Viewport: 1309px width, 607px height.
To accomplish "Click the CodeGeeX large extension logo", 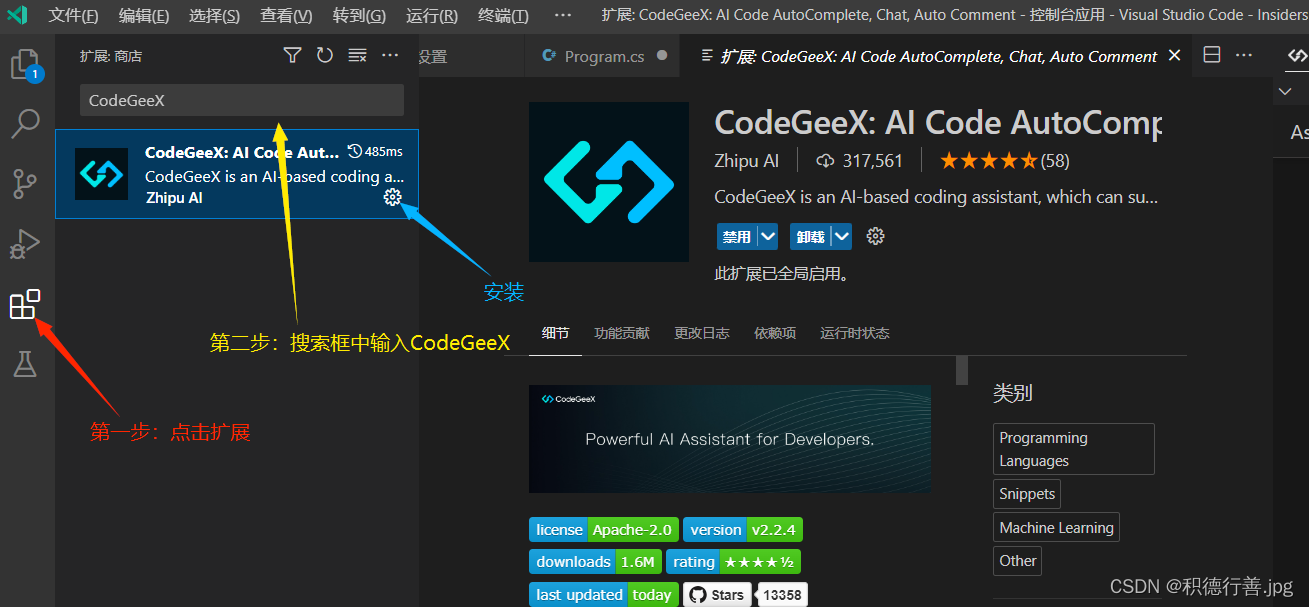I will click(x=609, y=182).
